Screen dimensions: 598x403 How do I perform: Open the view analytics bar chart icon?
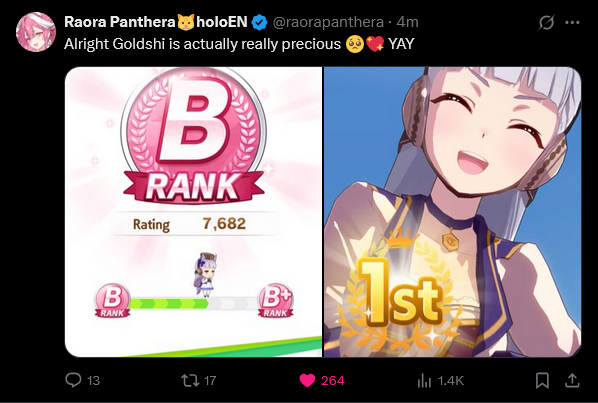click(424, 380)
